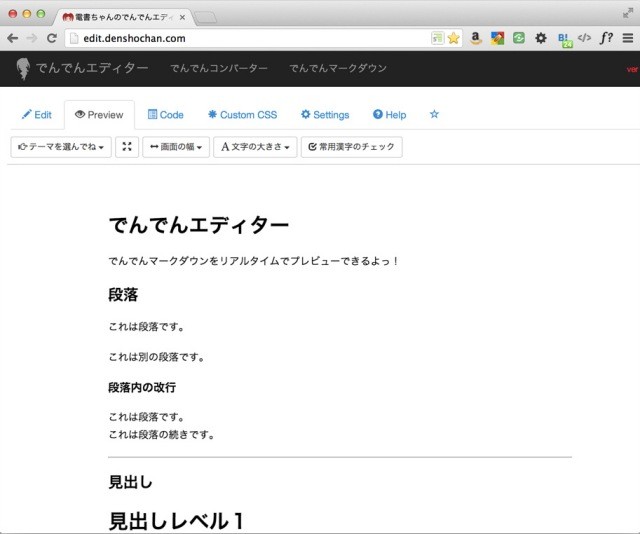Click the green page icon in address bar

437,38
